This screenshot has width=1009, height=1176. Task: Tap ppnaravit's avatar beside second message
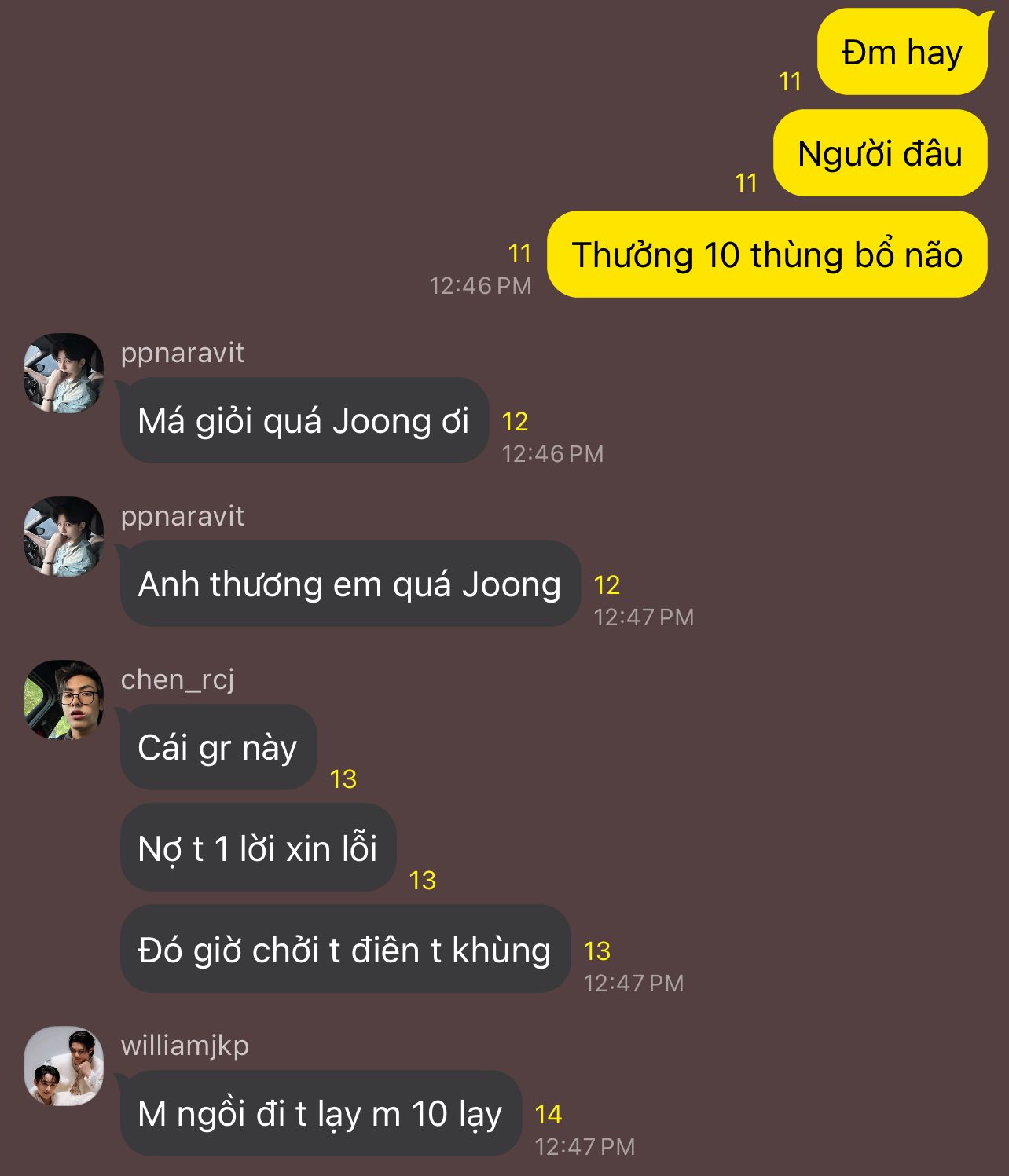coord(64,537)
